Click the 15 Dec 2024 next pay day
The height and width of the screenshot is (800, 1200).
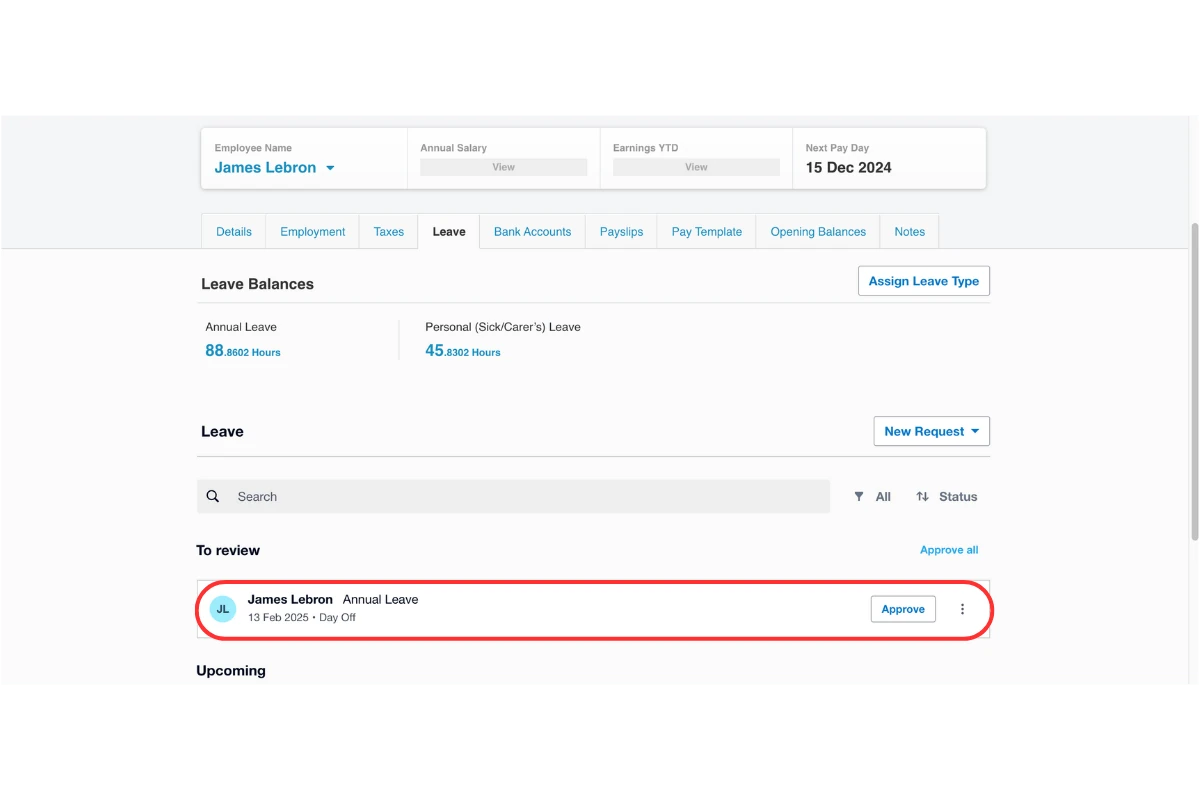[849, 167]
